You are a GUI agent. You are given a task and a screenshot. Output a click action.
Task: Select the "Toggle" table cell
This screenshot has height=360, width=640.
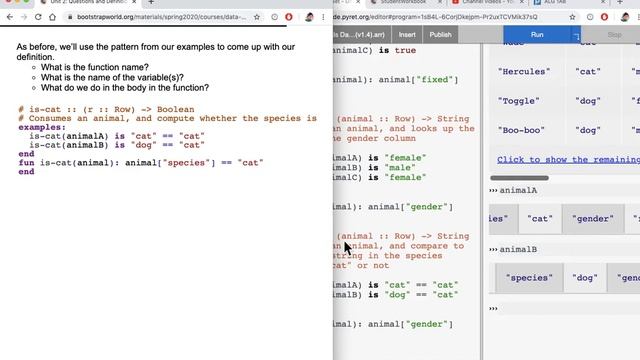[518, 101]
